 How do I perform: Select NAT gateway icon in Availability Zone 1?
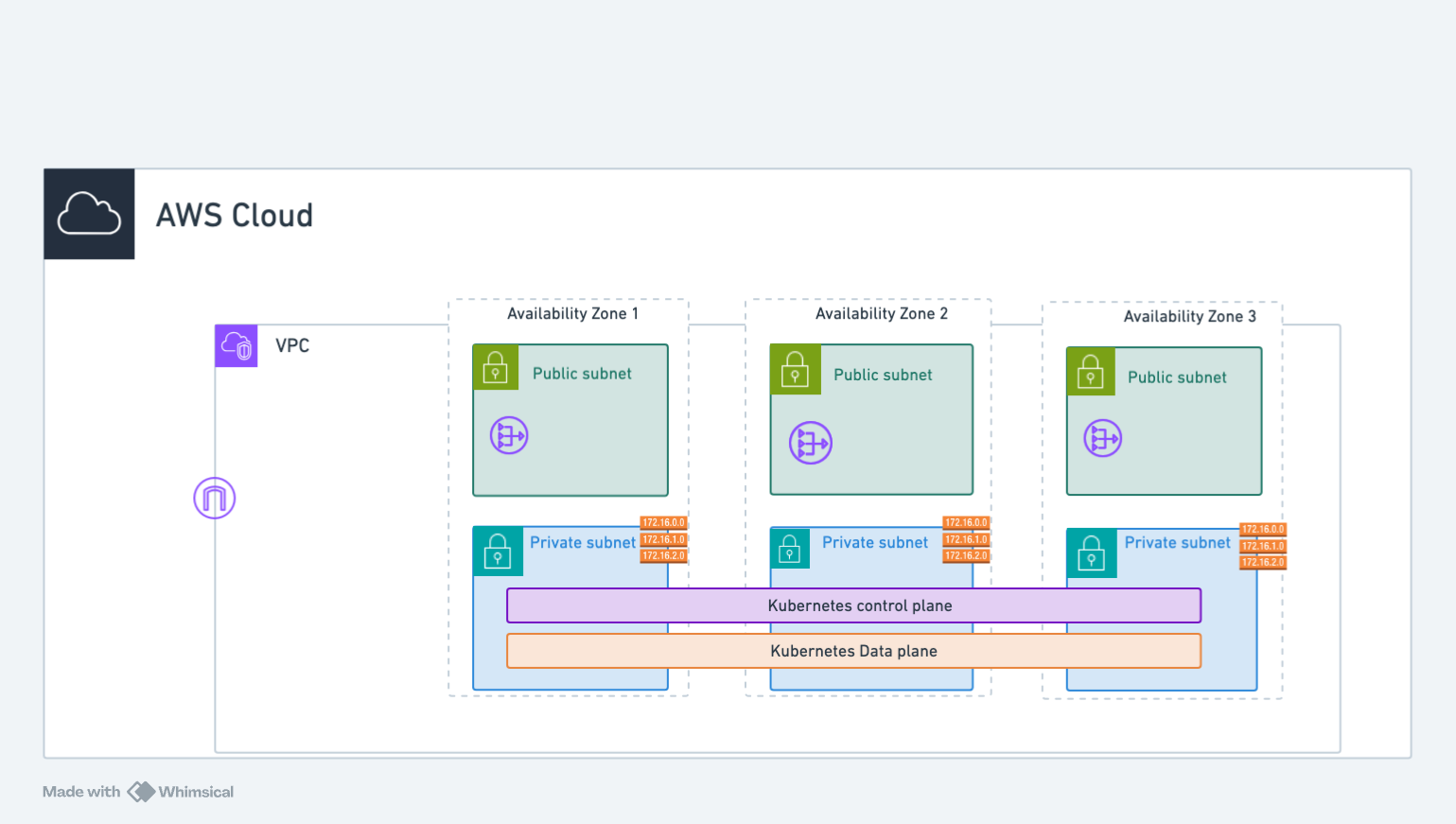coord(509,436)
